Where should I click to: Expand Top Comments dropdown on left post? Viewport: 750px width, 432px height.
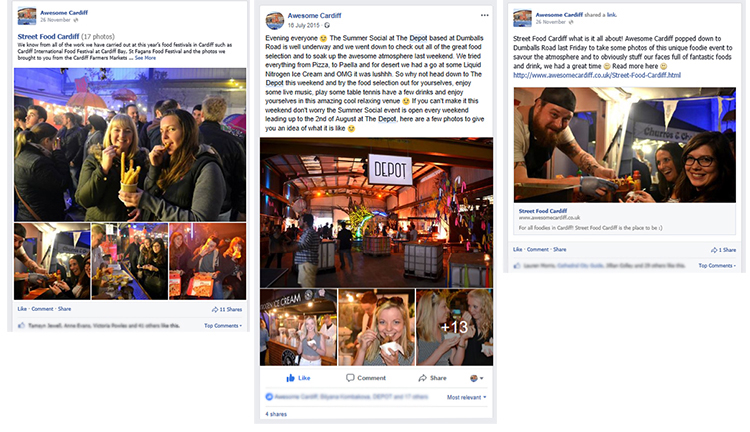click(223, 326)
